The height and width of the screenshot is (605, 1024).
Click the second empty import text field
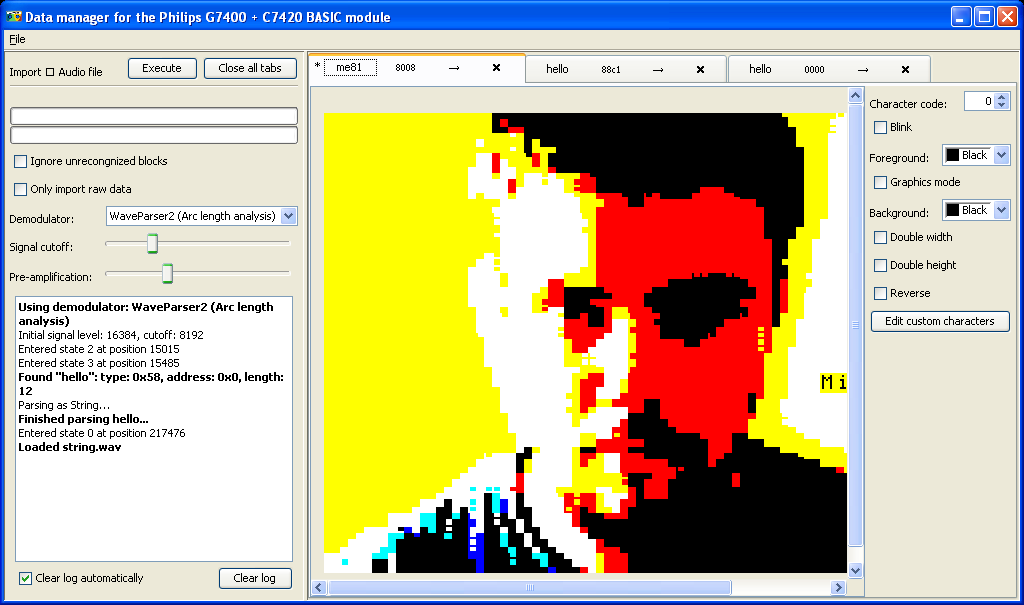154,135
